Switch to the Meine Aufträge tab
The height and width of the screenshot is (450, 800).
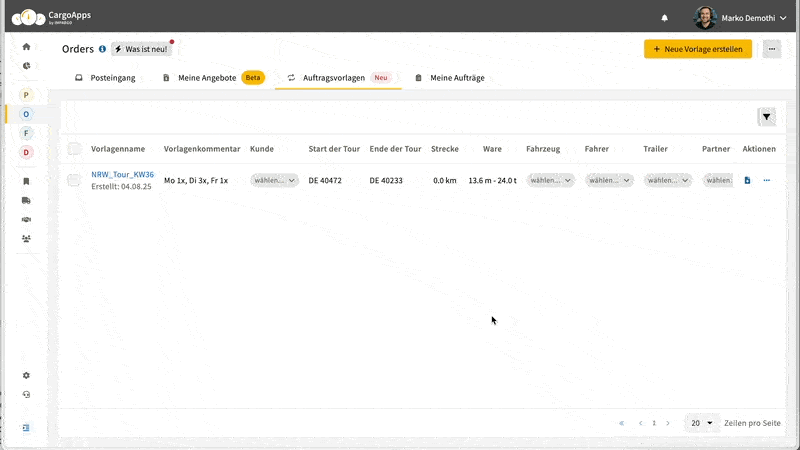(x=450, y=78)
